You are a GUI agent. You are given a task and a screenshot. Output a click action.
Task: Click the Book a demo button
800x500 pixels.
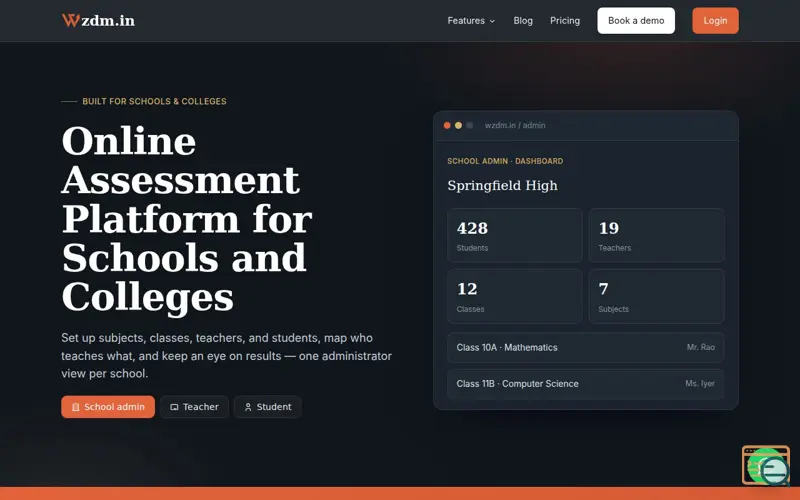click(636, 21)
